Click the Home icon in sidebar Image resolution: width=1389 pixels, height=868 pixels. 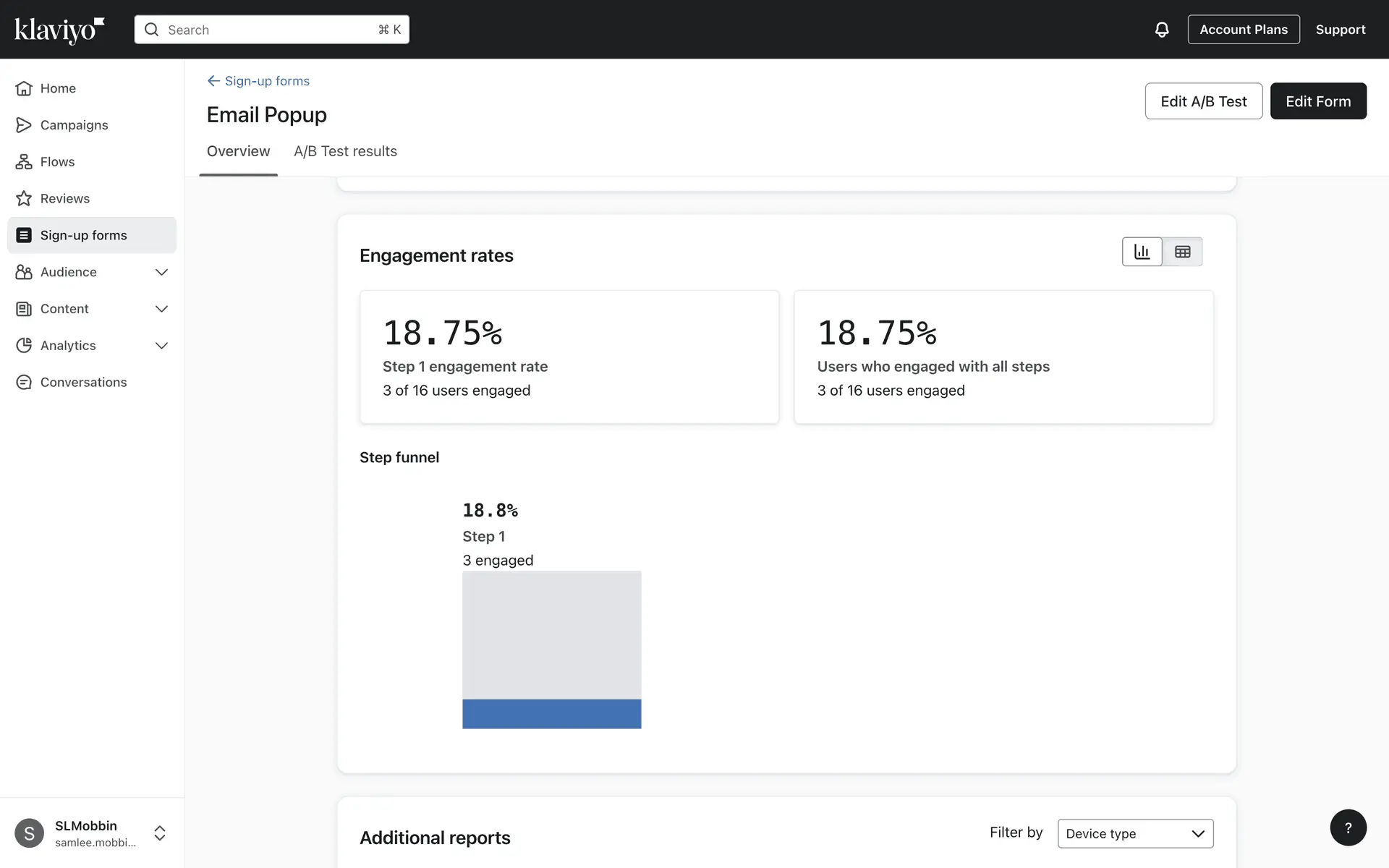pyautogui.click(x=24, y=88)
